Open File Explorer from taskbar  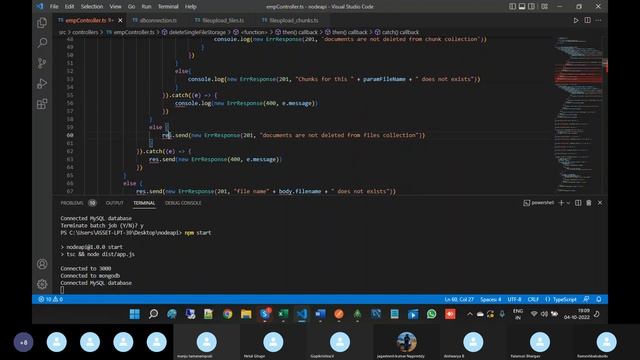tap(246, 314)
